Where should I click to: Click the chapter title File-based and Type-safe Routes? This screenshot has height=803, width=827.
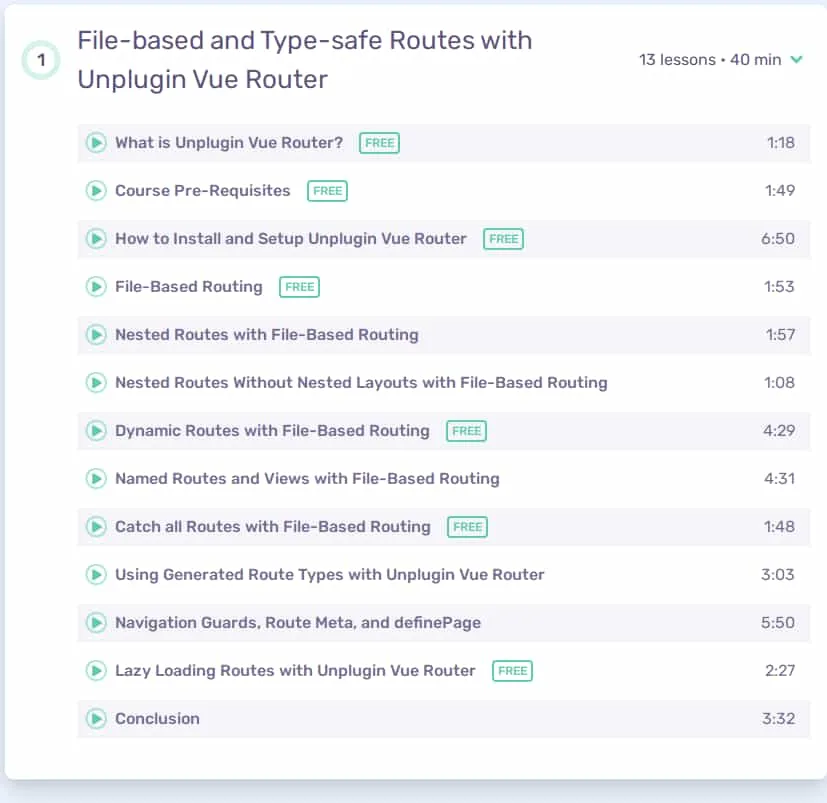(x=305, y=60)
